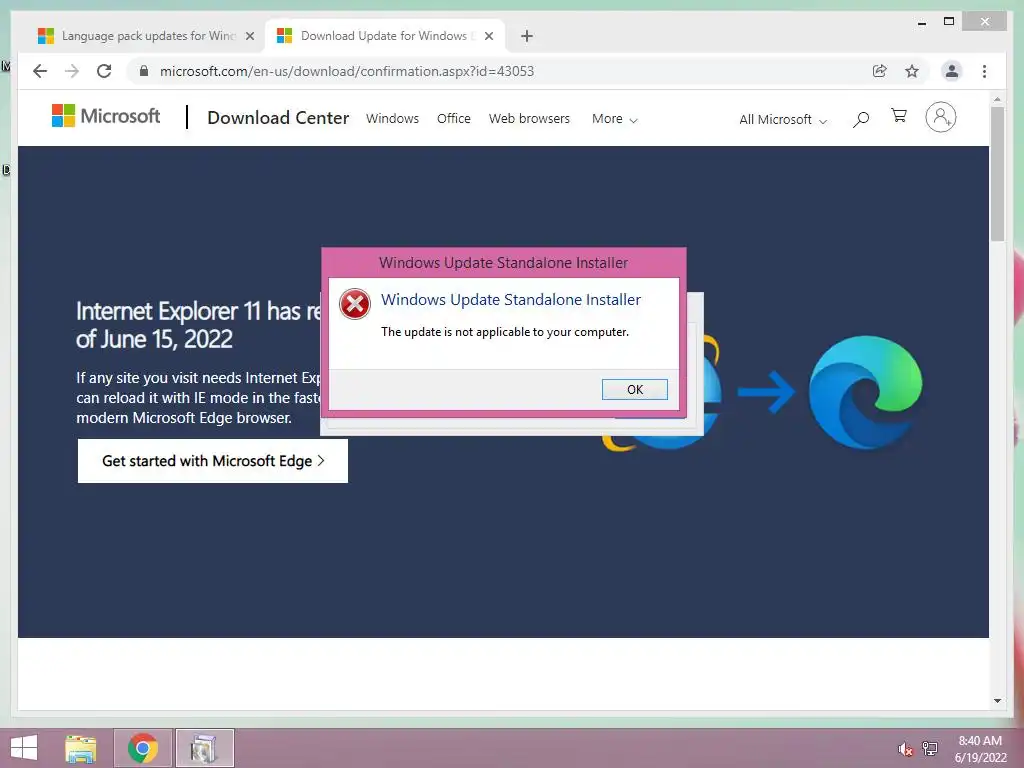Open a new Chrome tab
Image resolution: width=1024 pixels, height=768 pixels.
coord(527,36)
